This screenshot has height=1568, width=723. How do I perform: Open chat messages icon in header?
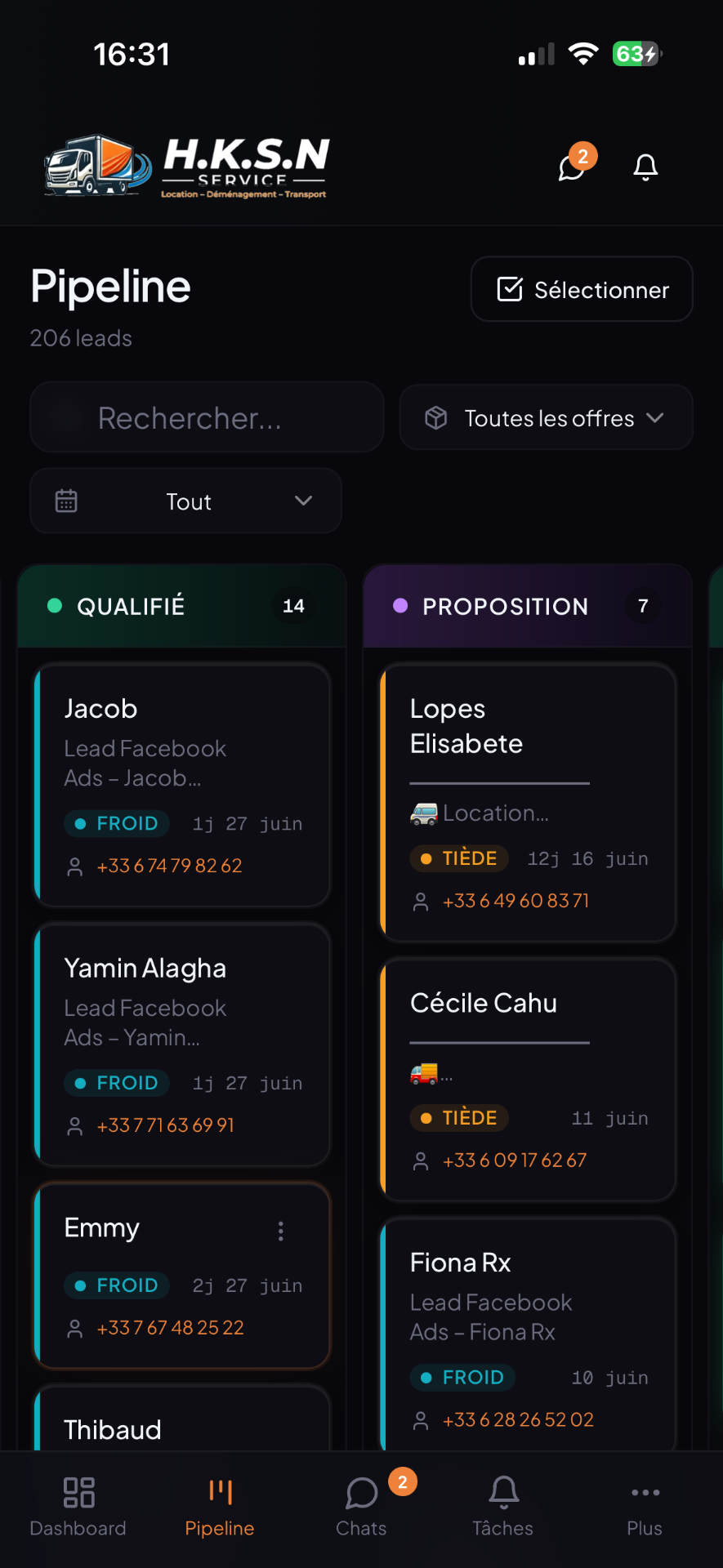pos(572,167)
